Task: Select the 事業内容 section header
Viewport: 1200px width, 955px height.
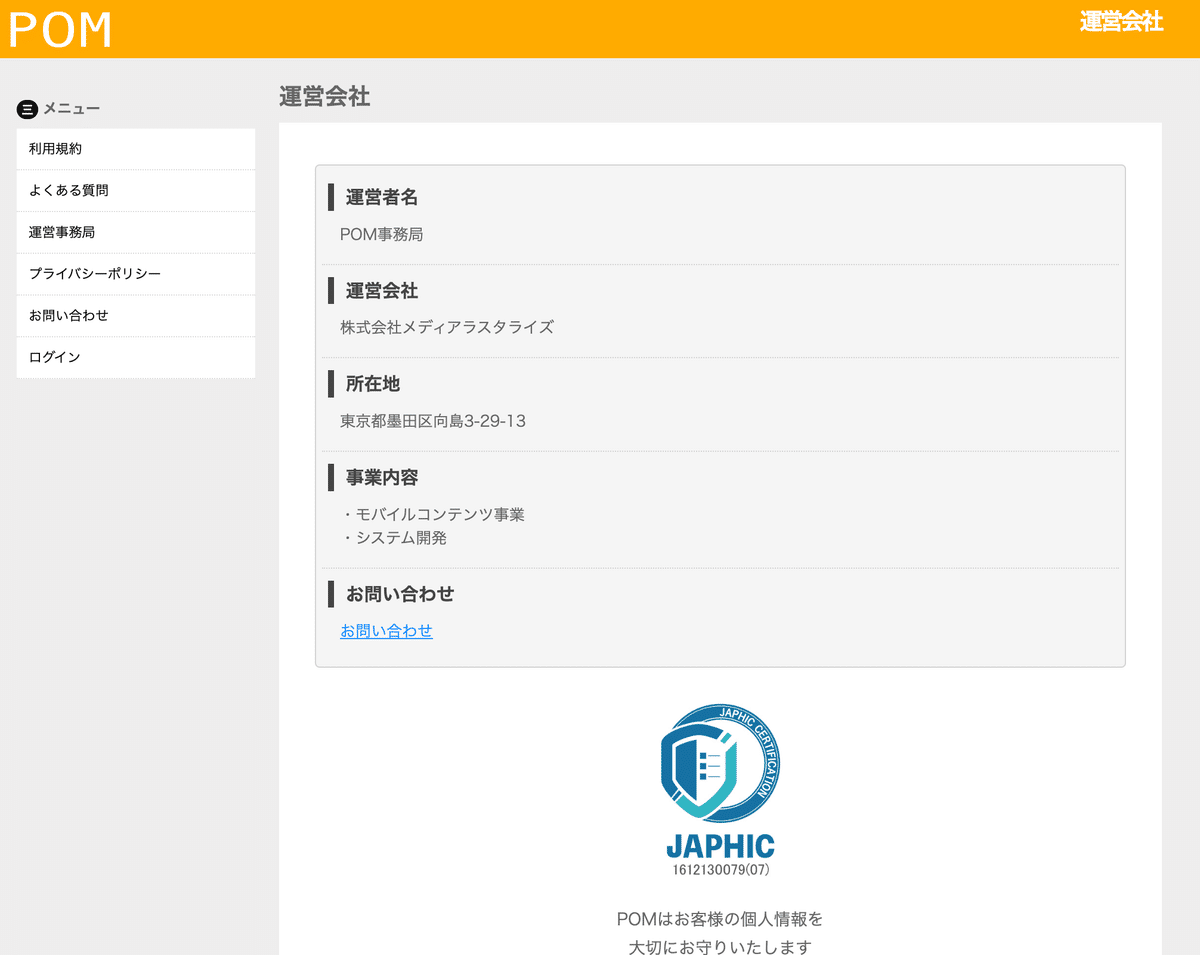Action: [x=380, y=477]
